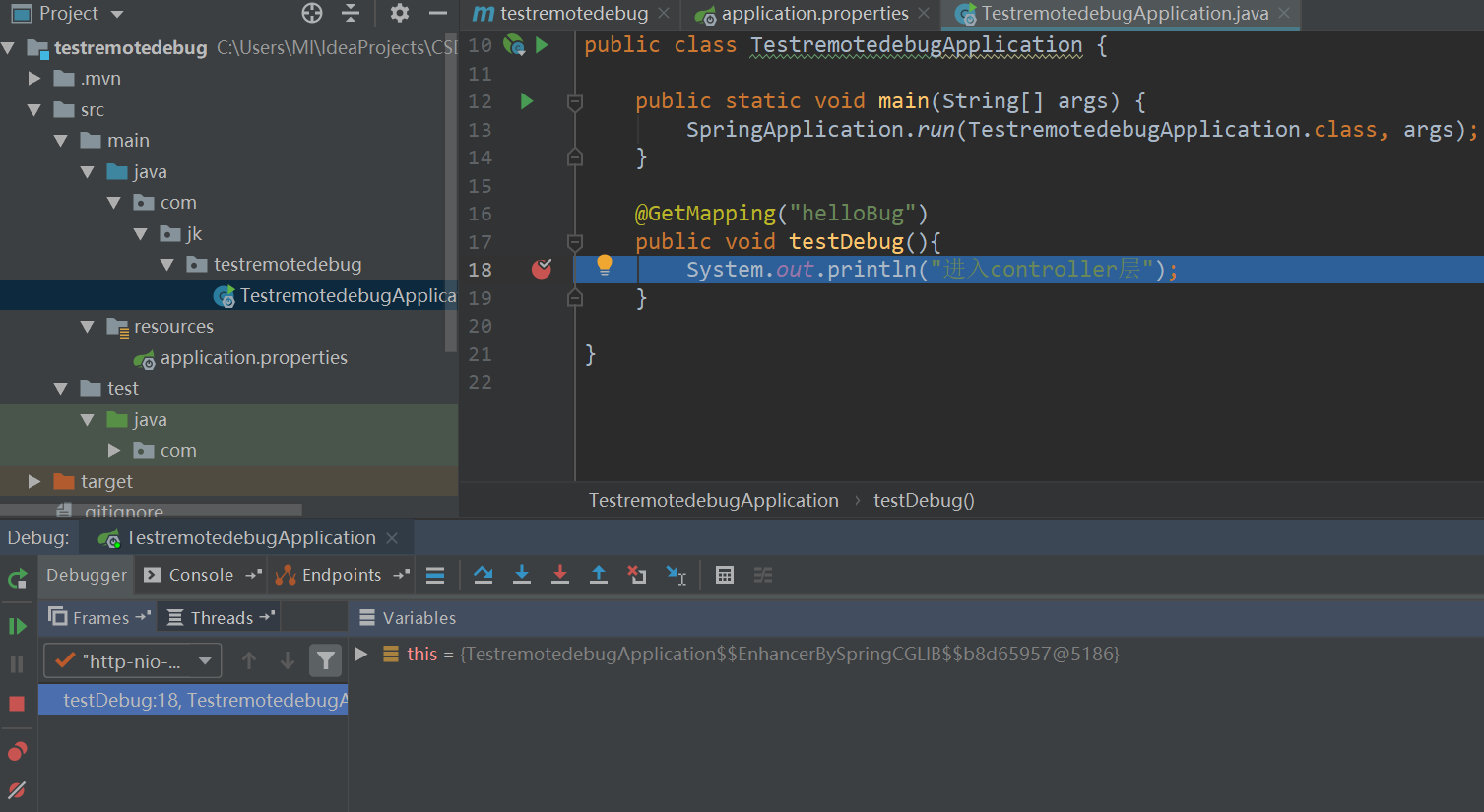The height and width of the screenshot is (812, 1484).
Task: Toggle Mute Breakpoints icon
Action: tap(17, 790)
